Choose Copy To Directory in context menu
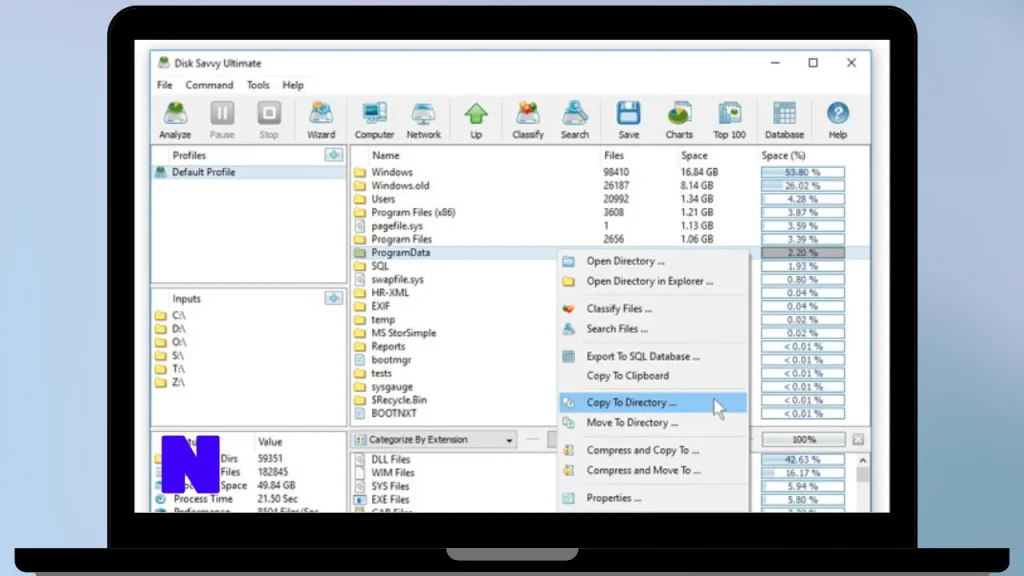Viewport: 1024px width, 576px height. point(652,402)
